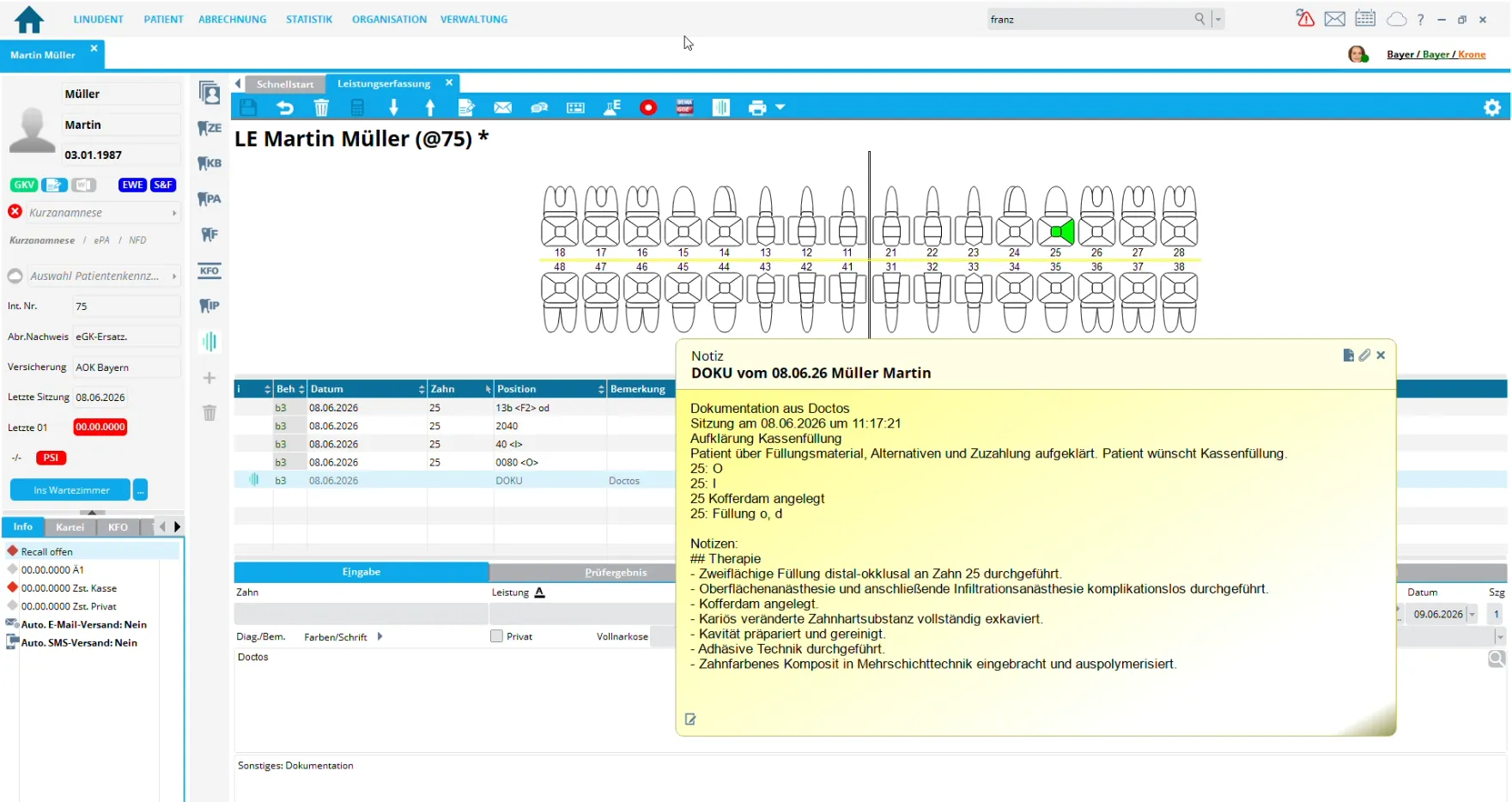Click the edit document pencil icon
The height and width of the screenshot is (802, 1512).
[466, 107]
